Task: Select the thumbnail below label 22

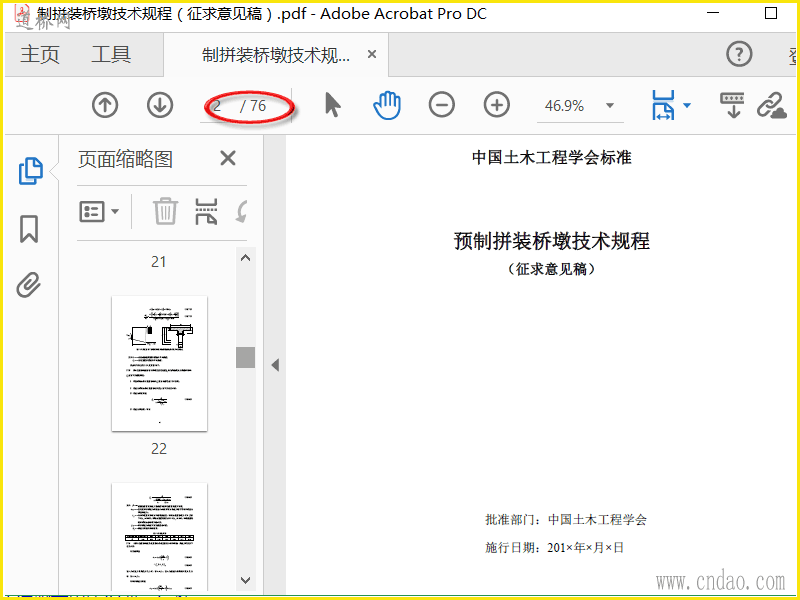Action: 160,537
